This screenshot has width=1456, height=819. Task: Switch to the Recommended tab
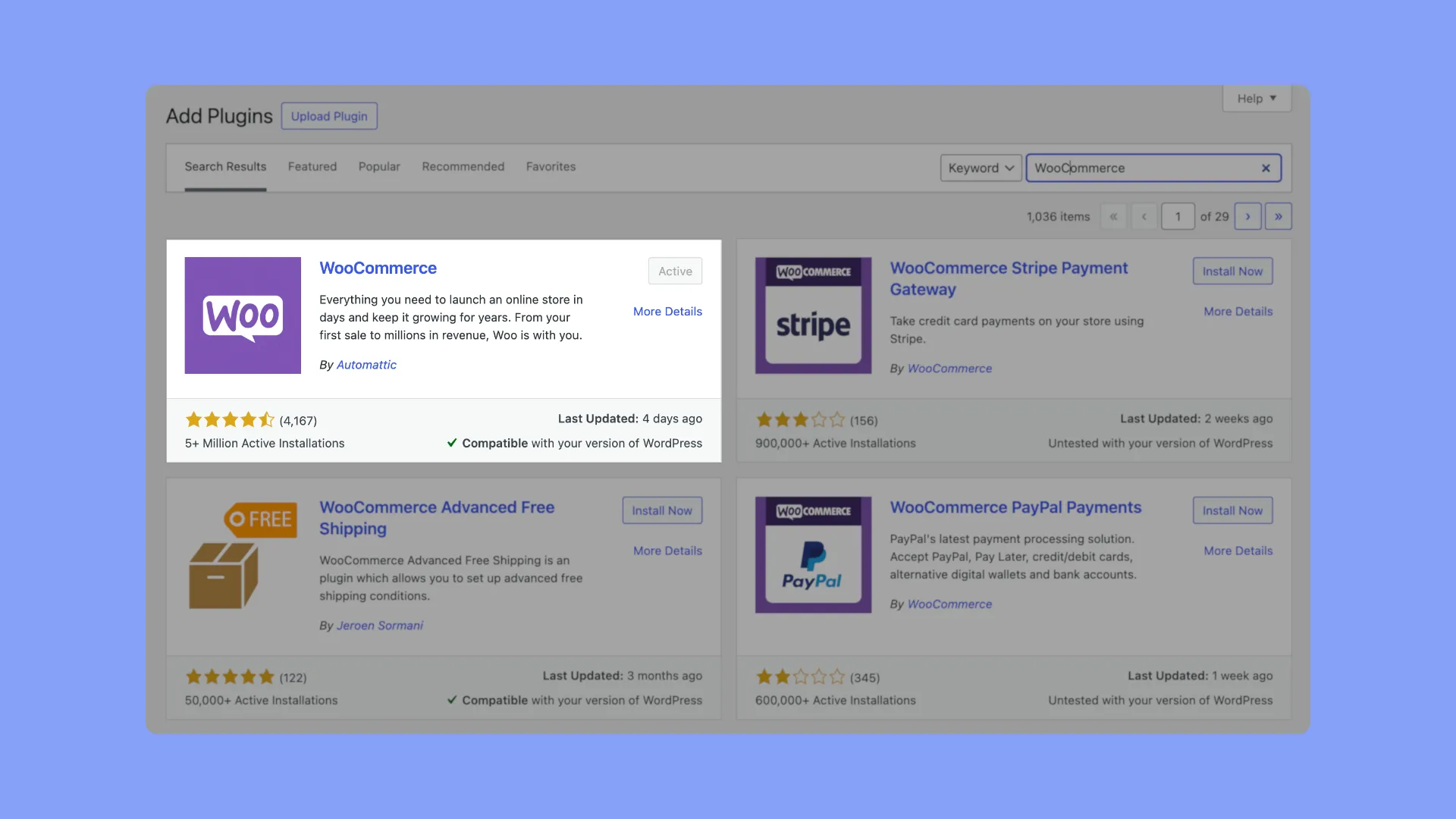(463, 167)
